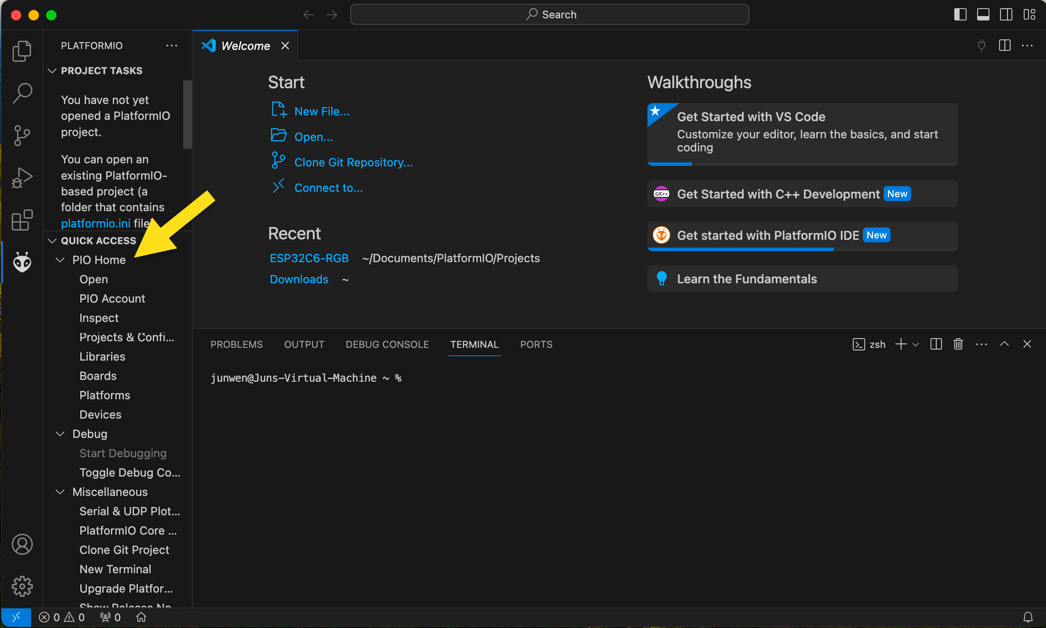1046x628 pixels.
Task: Open Get Started with C++ Development walkthrough
Action: [803, 194]
